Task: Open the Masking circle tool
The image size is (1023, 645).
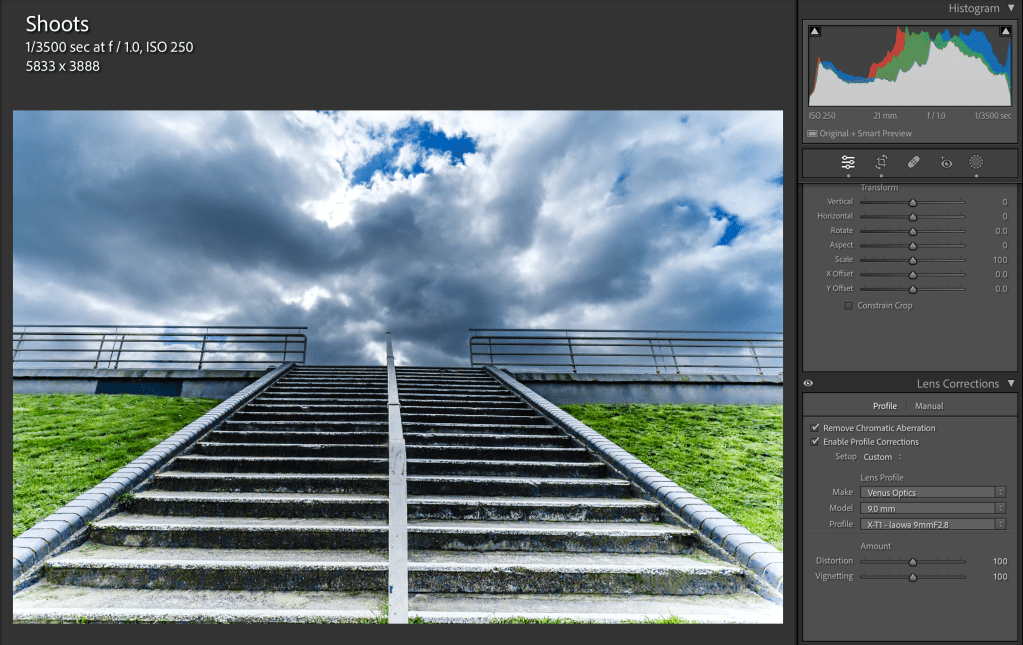Action: [976, 162]
